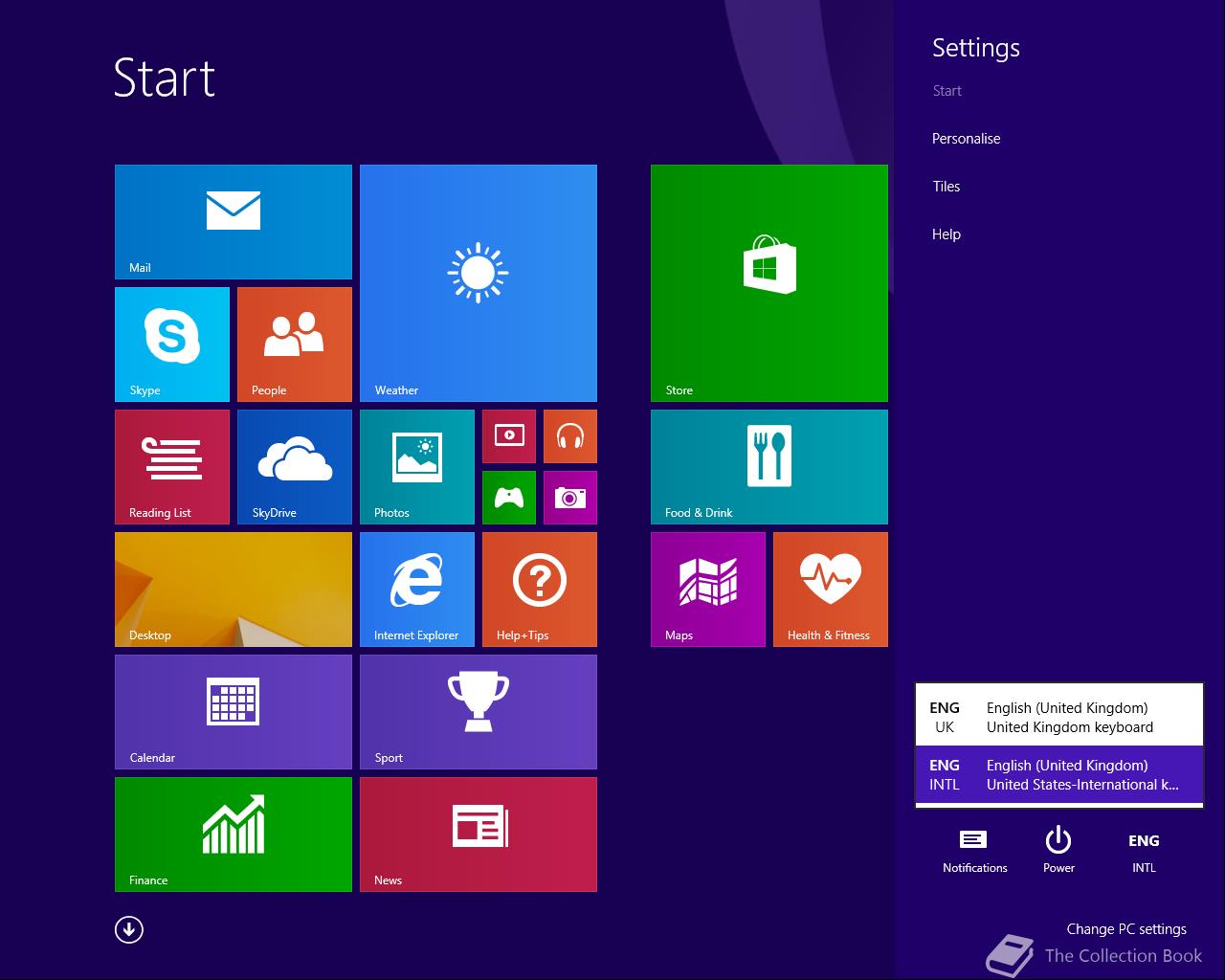This screenshot has width=1225, height=980.
Task: Open the News tile
Action: pyautogui.click(x=479, y=835)
